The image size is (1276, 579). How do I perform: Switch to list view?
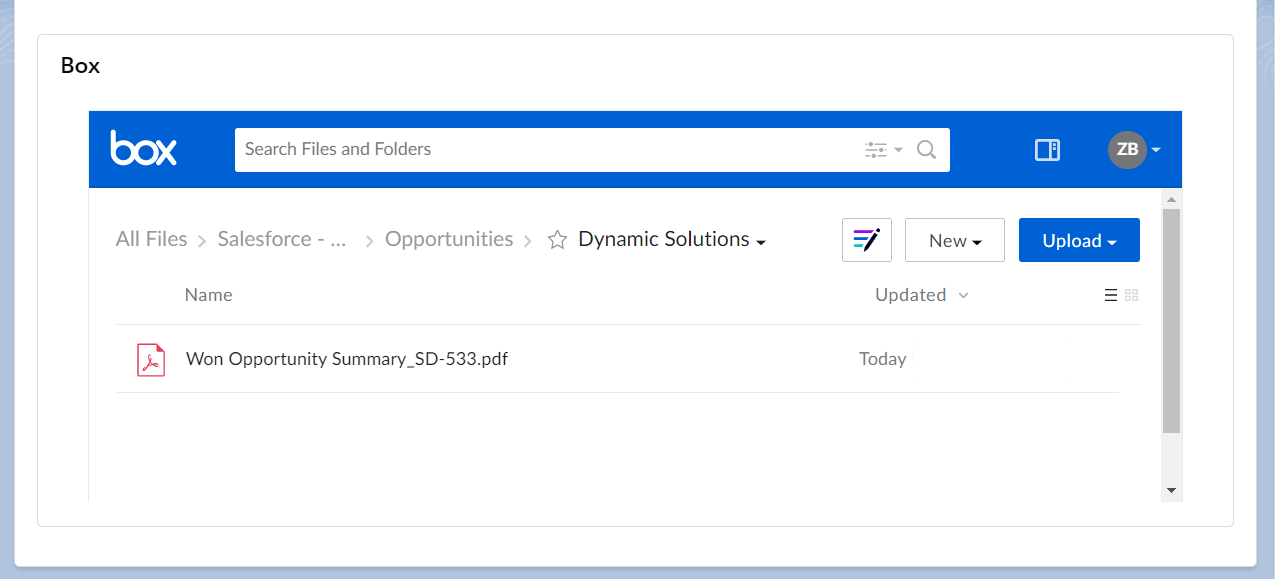point(1111,295)
